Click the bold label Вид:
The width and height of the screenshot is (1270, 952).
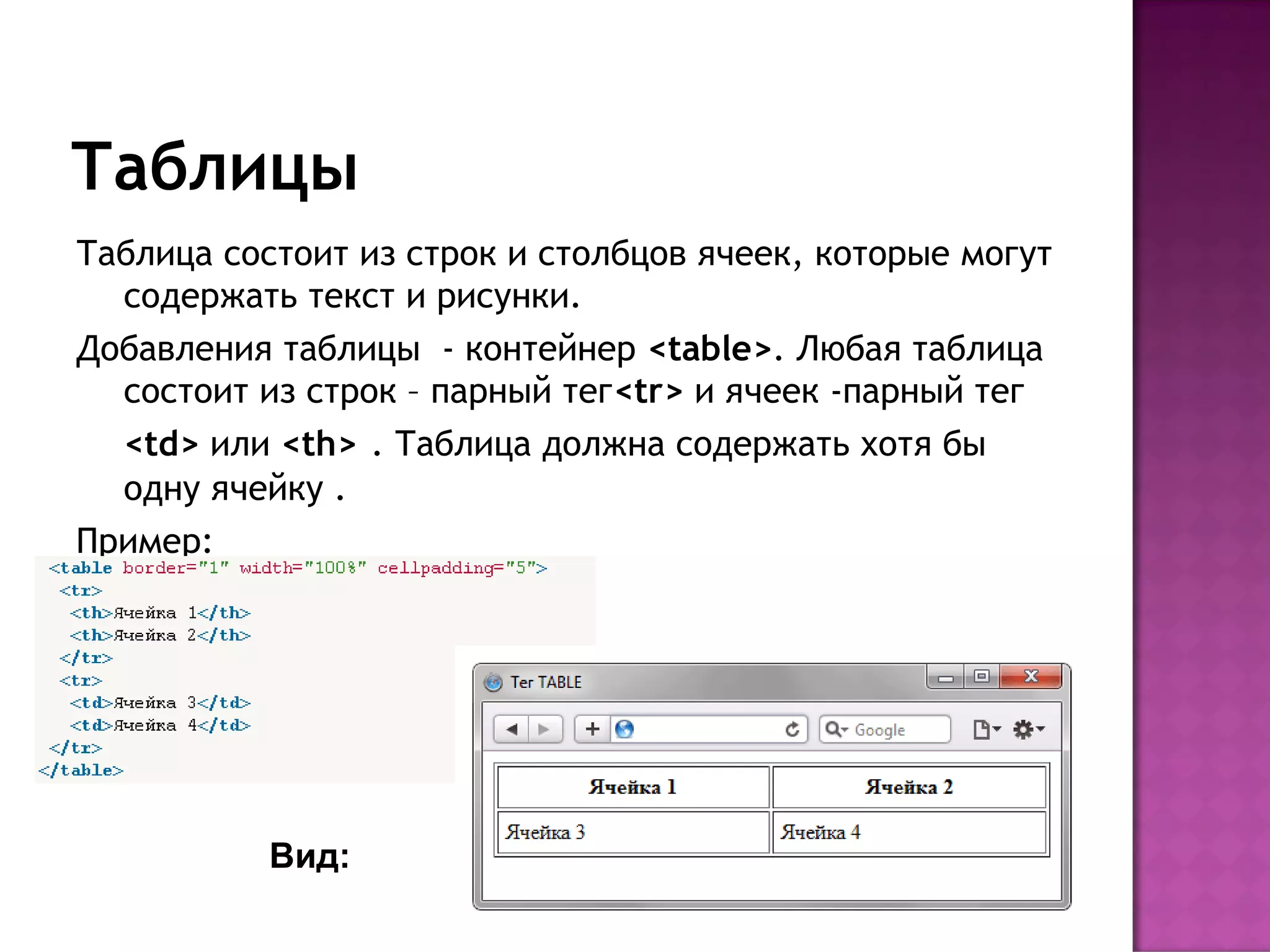pyautogui.click(x=309, y=856)
